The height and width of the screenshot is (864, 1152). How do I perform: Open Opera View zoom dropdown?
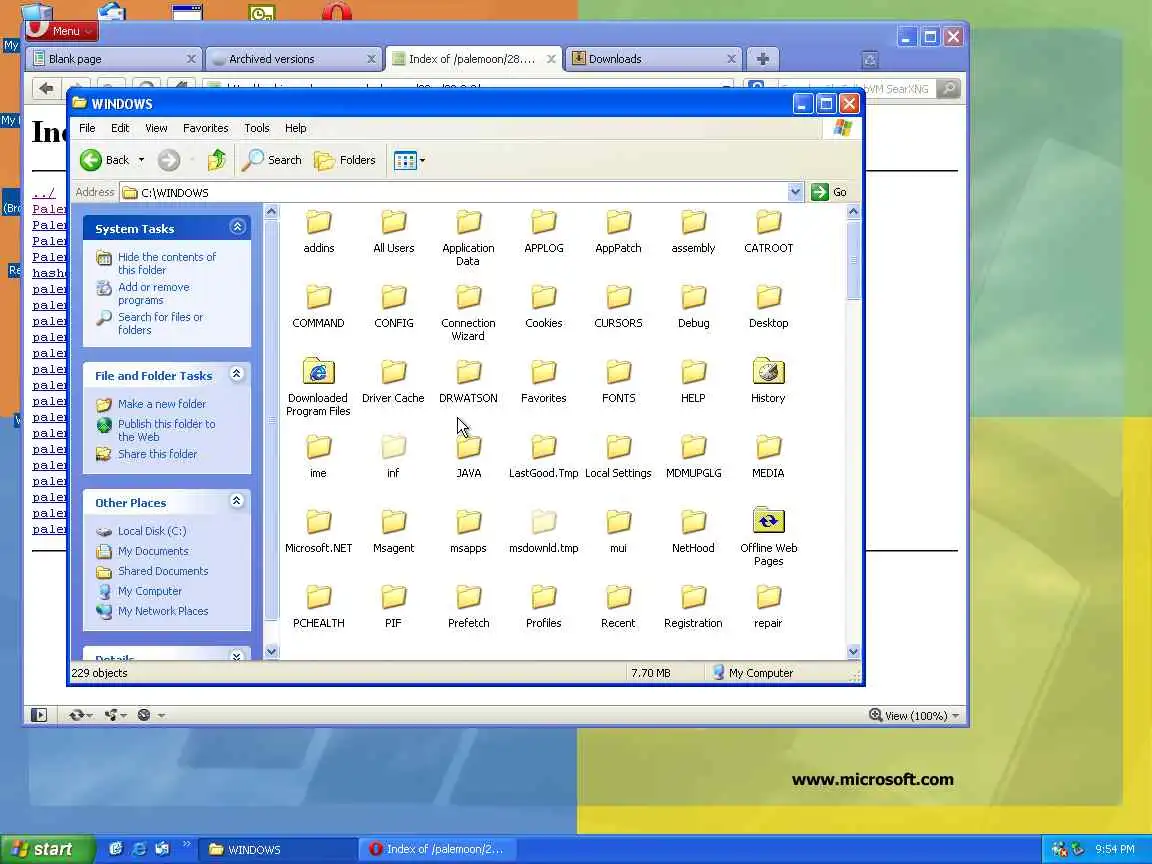point(915,716)
